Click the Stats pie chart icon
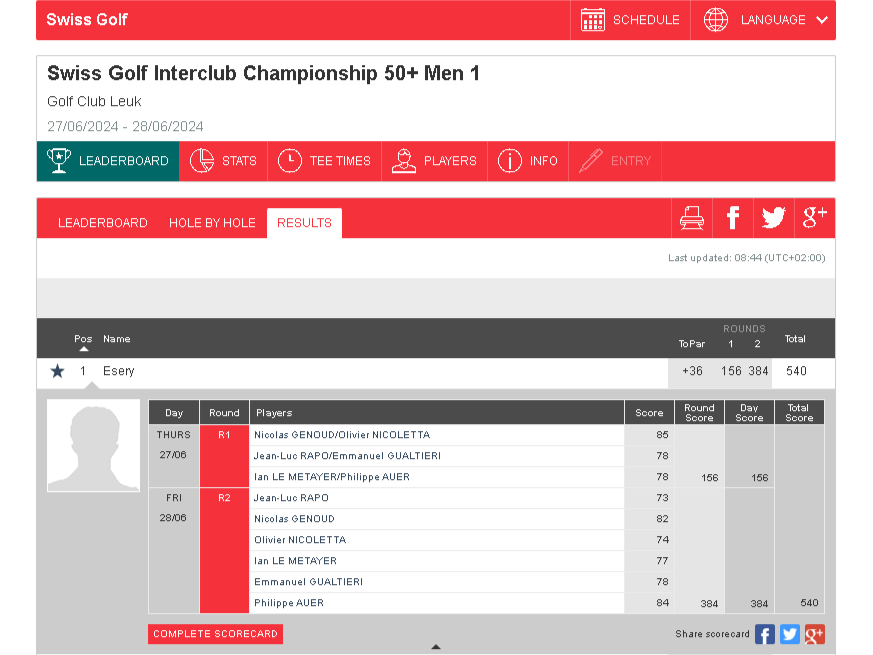This screenshot has height=655, width=873. click(202, 161)
